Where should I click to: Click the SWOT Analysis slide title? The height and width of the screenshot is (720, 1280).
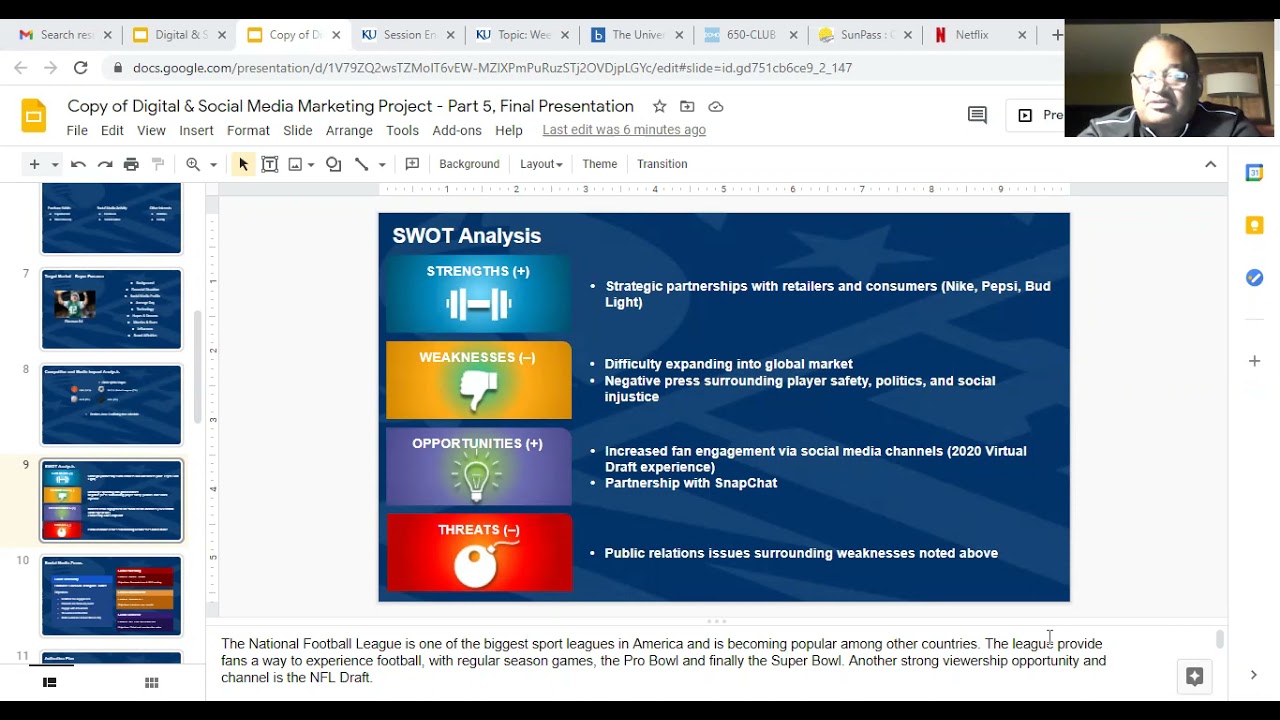(467, 236)
